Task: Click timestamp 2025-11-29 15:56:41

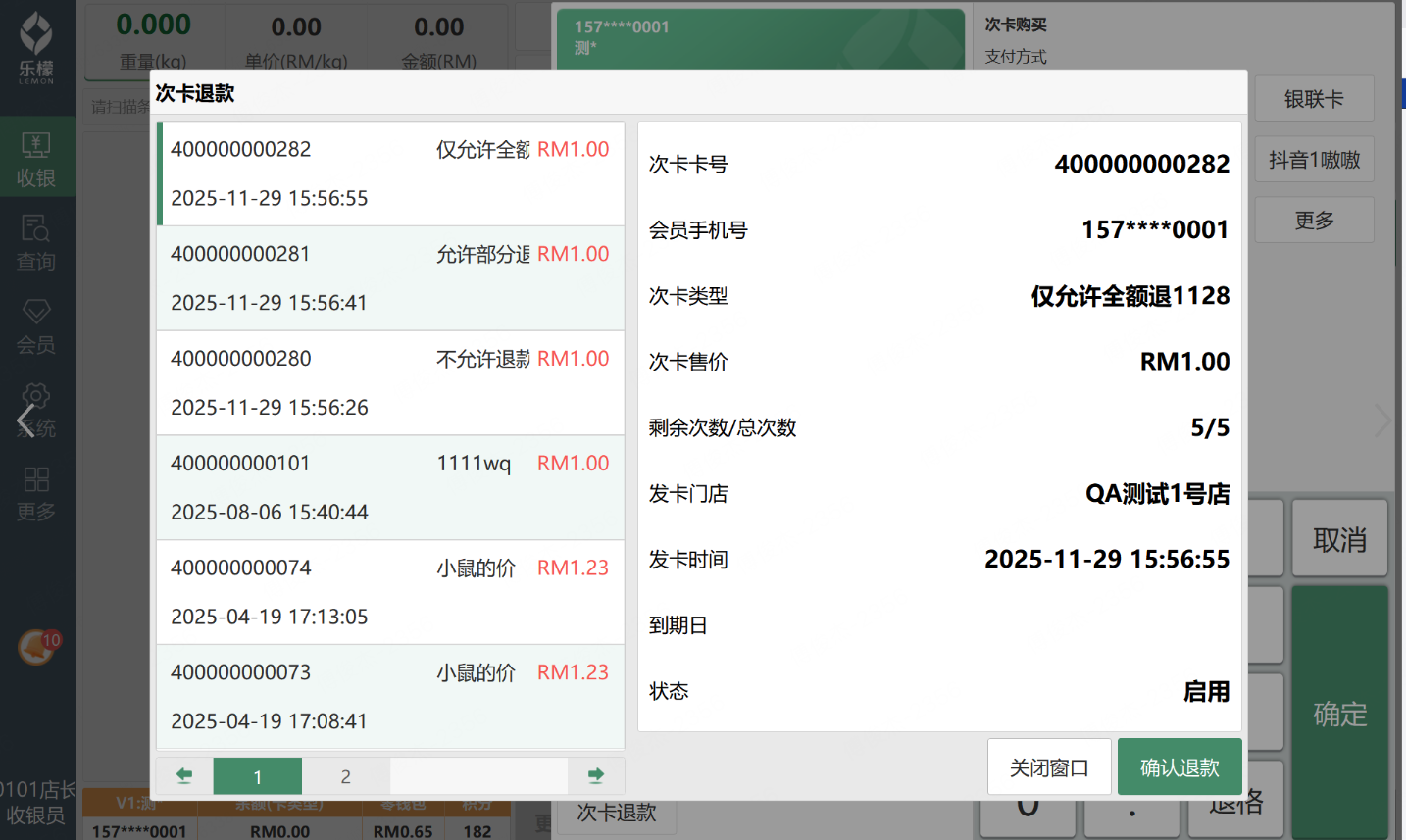Action: tap(269, 303)
